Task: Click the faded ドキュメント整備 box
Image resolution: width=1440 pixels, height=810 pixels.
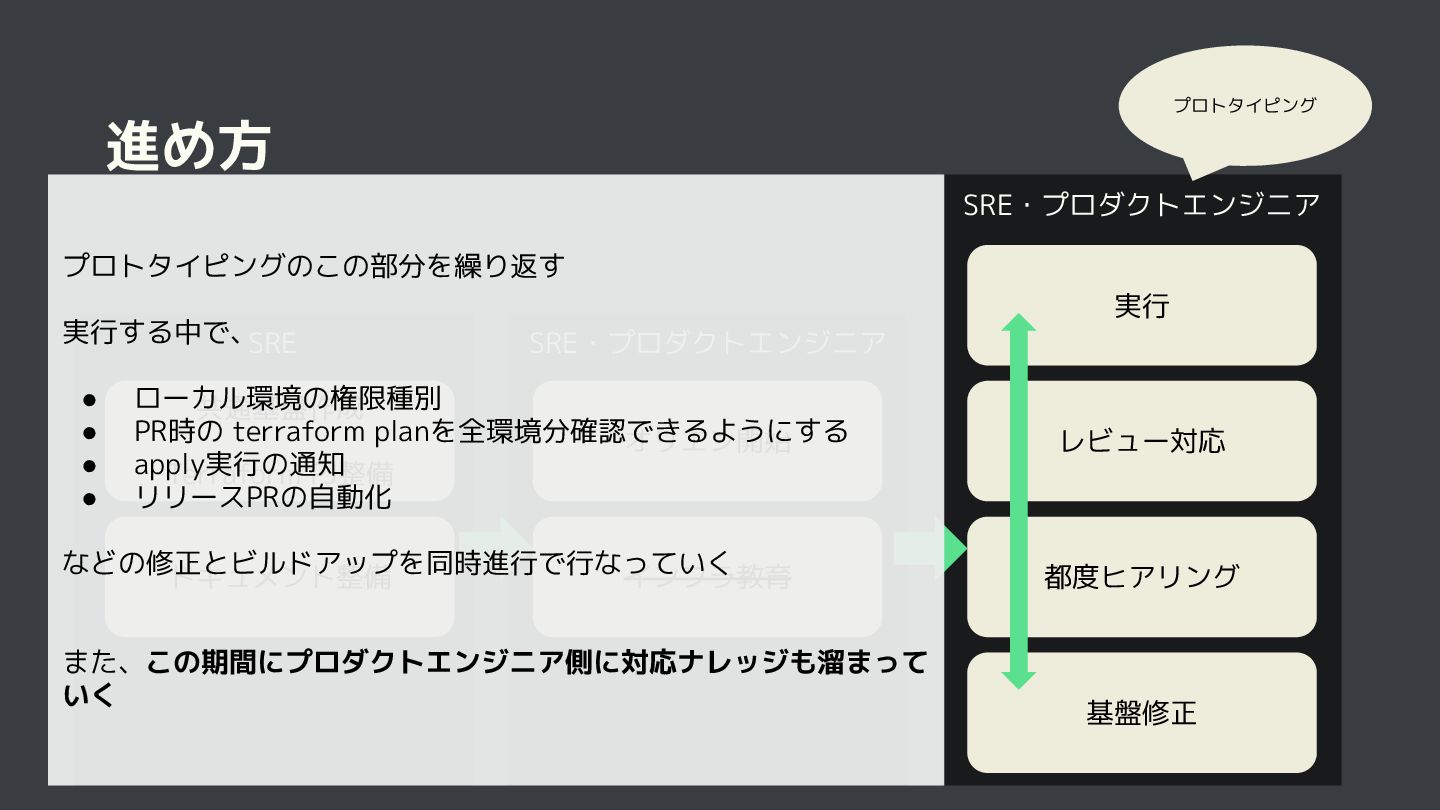Action: click(280, 577)
